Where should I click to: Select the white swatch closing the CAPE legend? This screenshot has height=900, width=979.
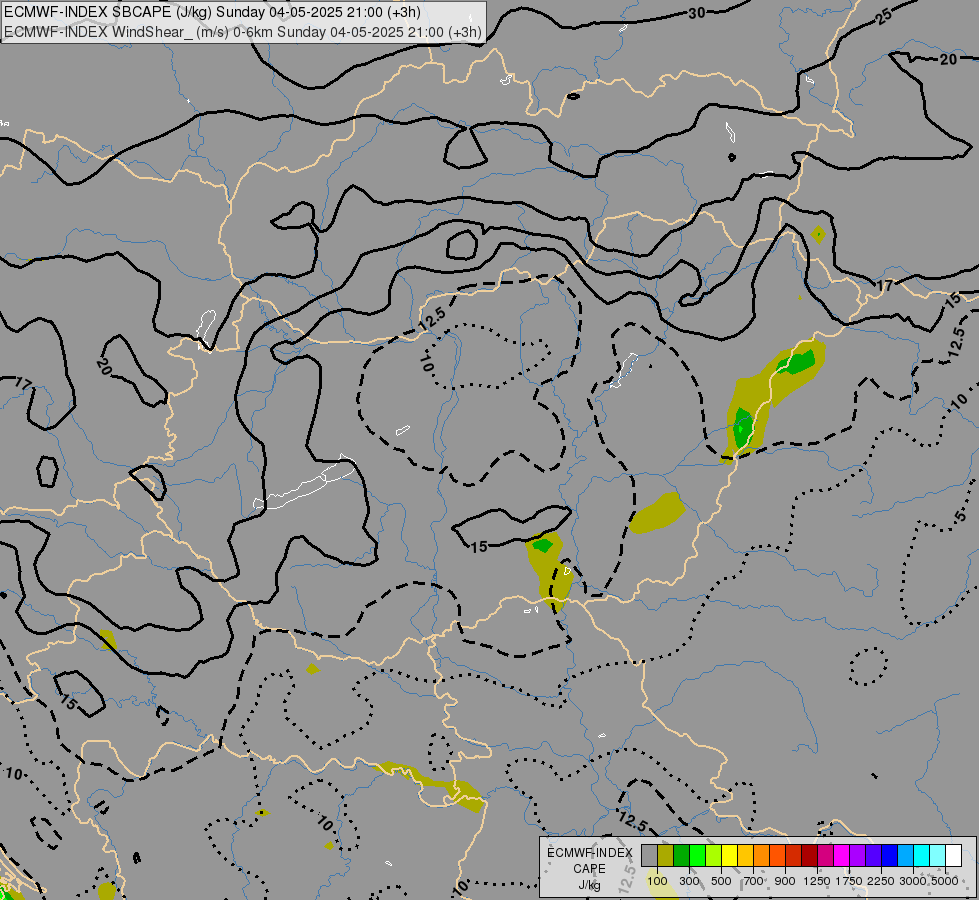click(953, 855)
